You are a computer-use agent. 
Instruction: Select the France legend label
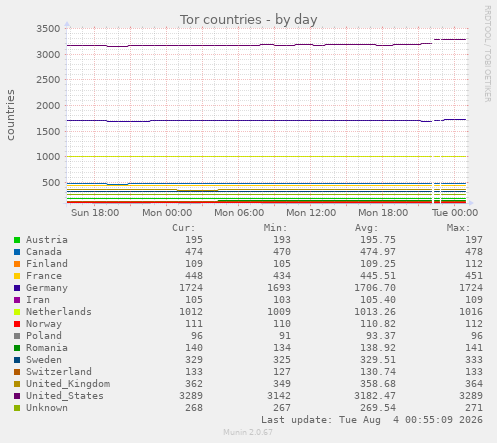44,276
